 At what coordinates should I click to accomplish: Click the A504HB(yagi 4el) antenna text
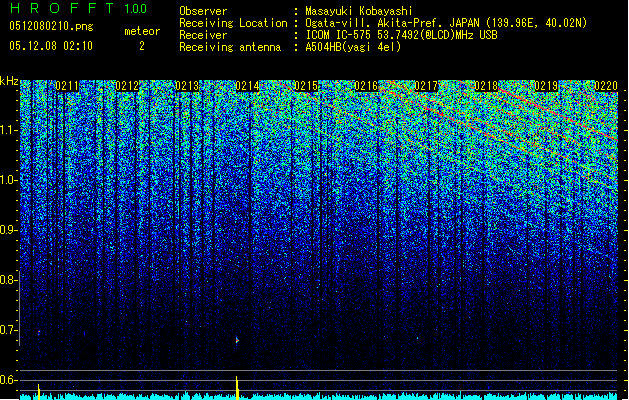point(353,47)
